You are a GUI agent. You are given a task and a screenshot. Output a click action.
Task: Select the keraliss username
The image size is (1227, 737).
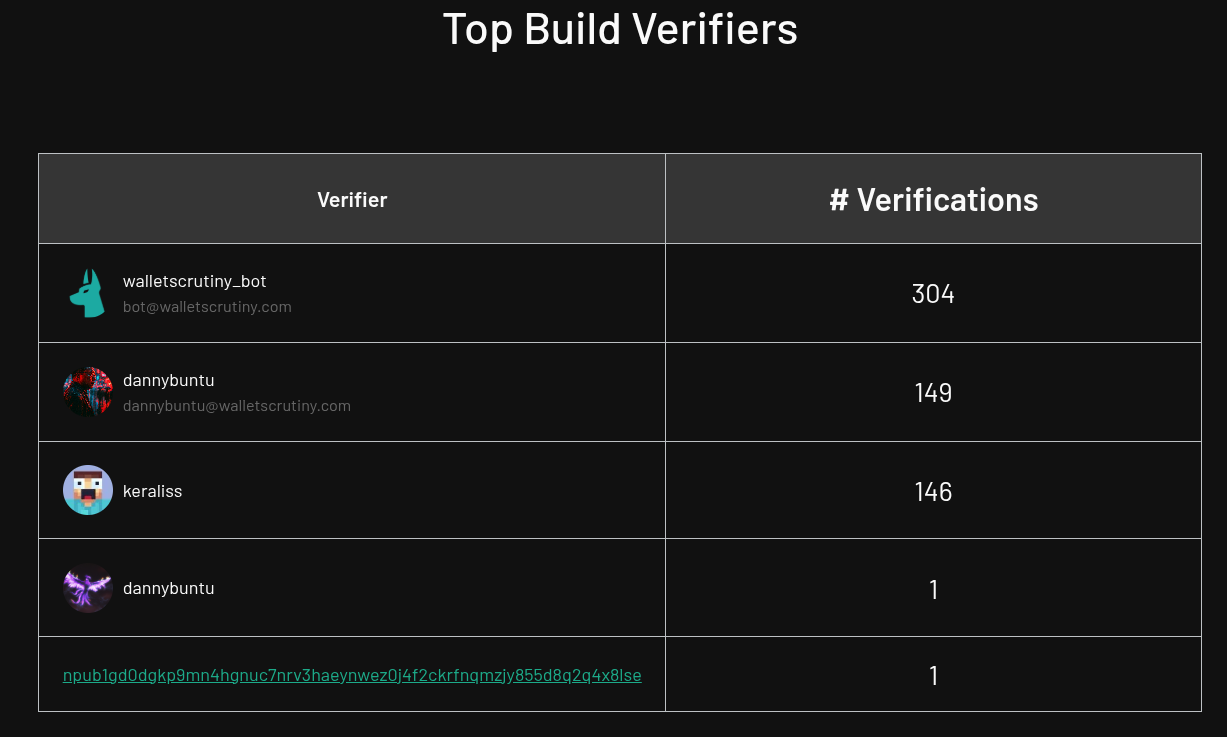tap(153, 491)
